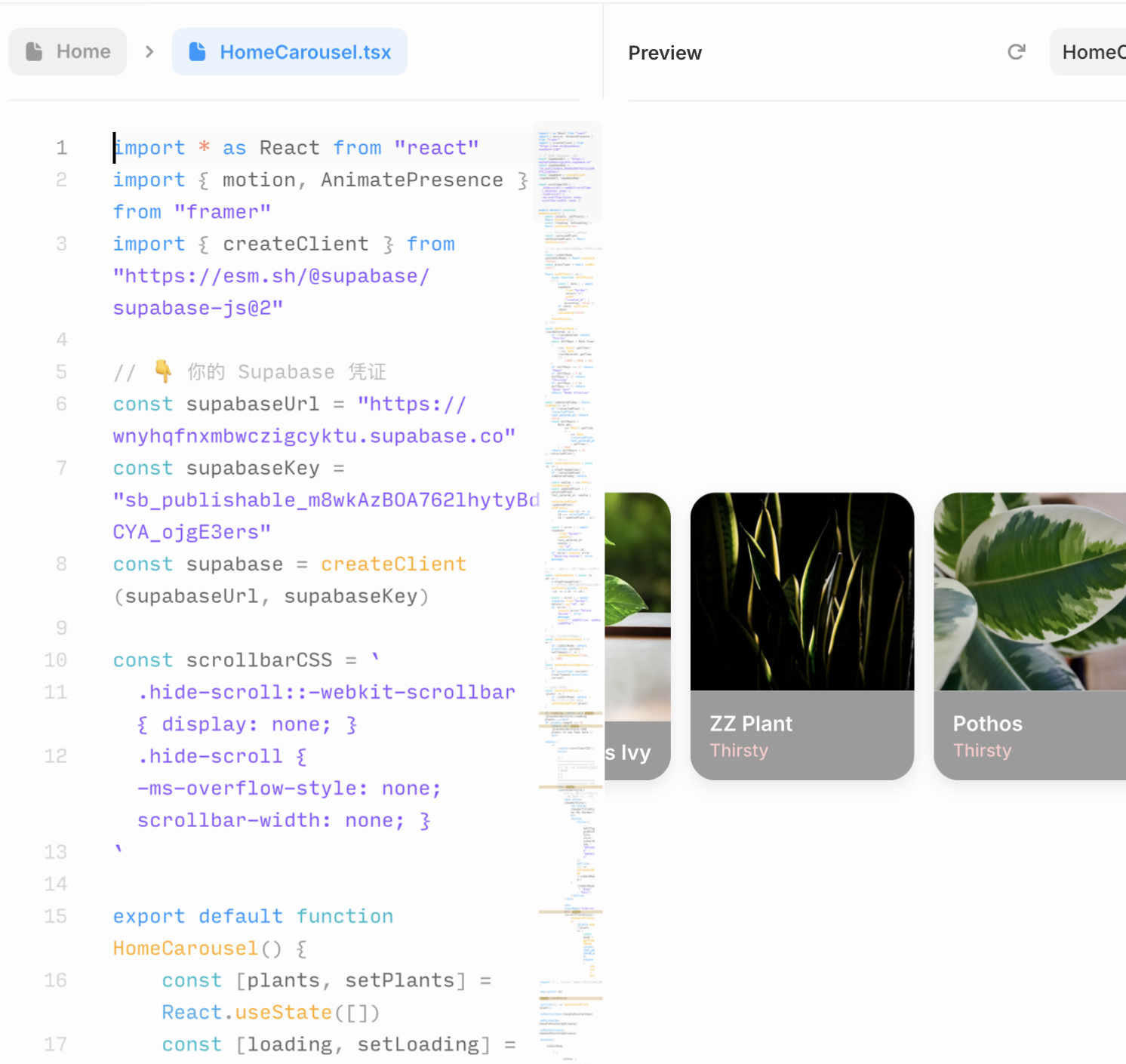The image size is (1126, 1064).
Task: Place cursor on line 1 import React
Action: pos(296,148)
